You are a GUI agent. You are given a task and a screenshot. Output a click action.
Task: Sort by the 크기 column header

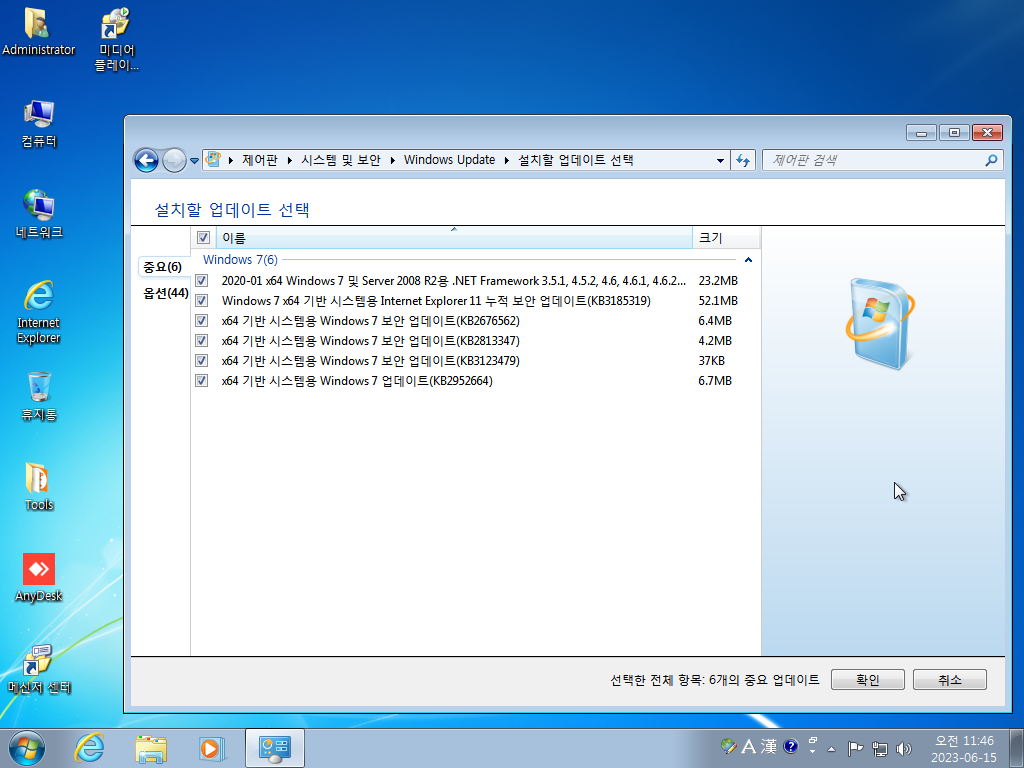tap(726, 238)
